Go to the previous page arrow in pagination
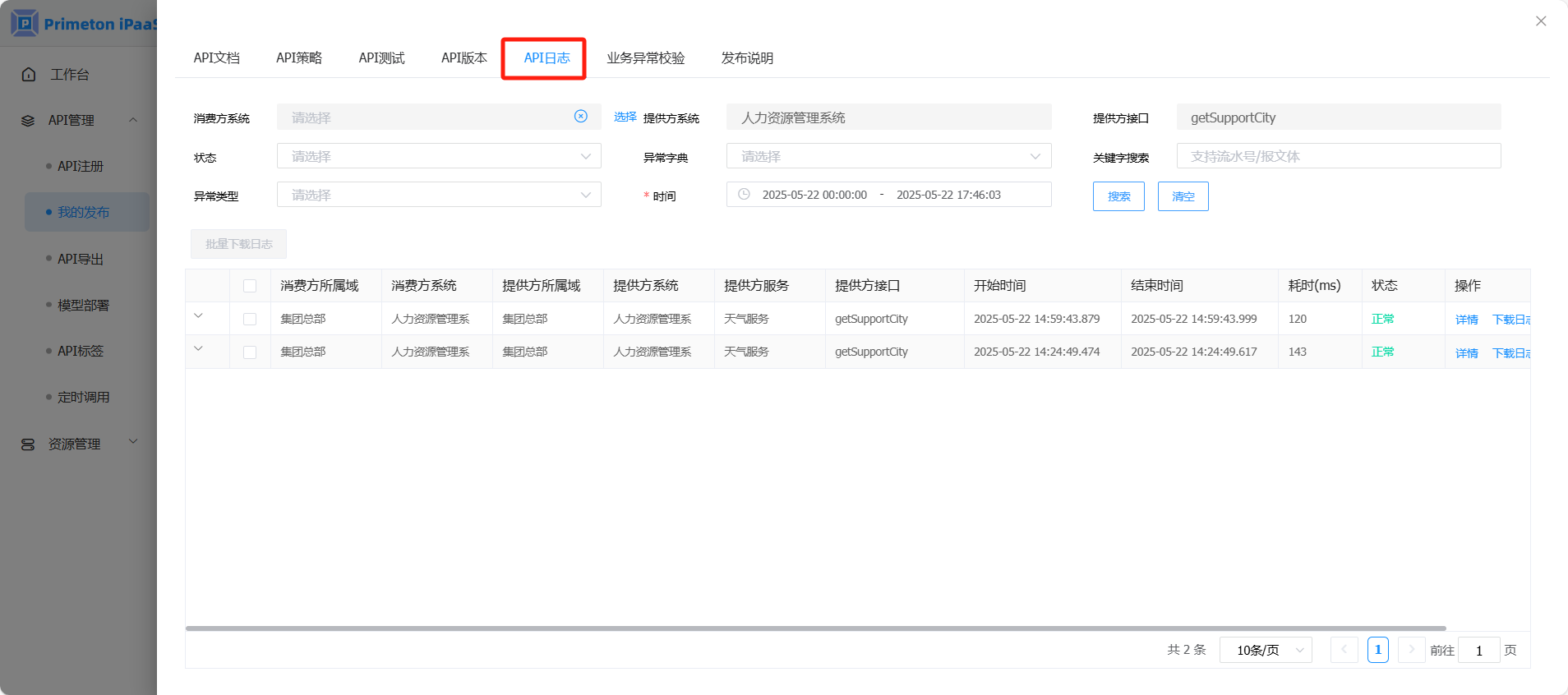The width and height of the screenshot is (1568, 695). [1344, 650]
